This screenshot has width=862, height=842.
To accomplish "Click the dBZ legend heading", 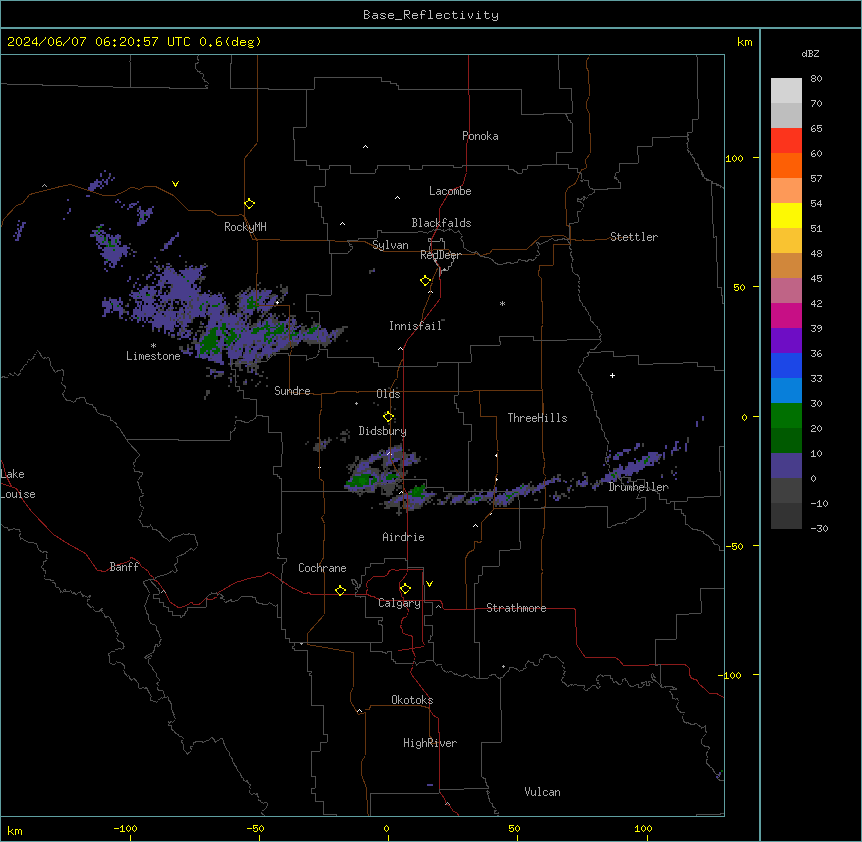I will 810,53.
